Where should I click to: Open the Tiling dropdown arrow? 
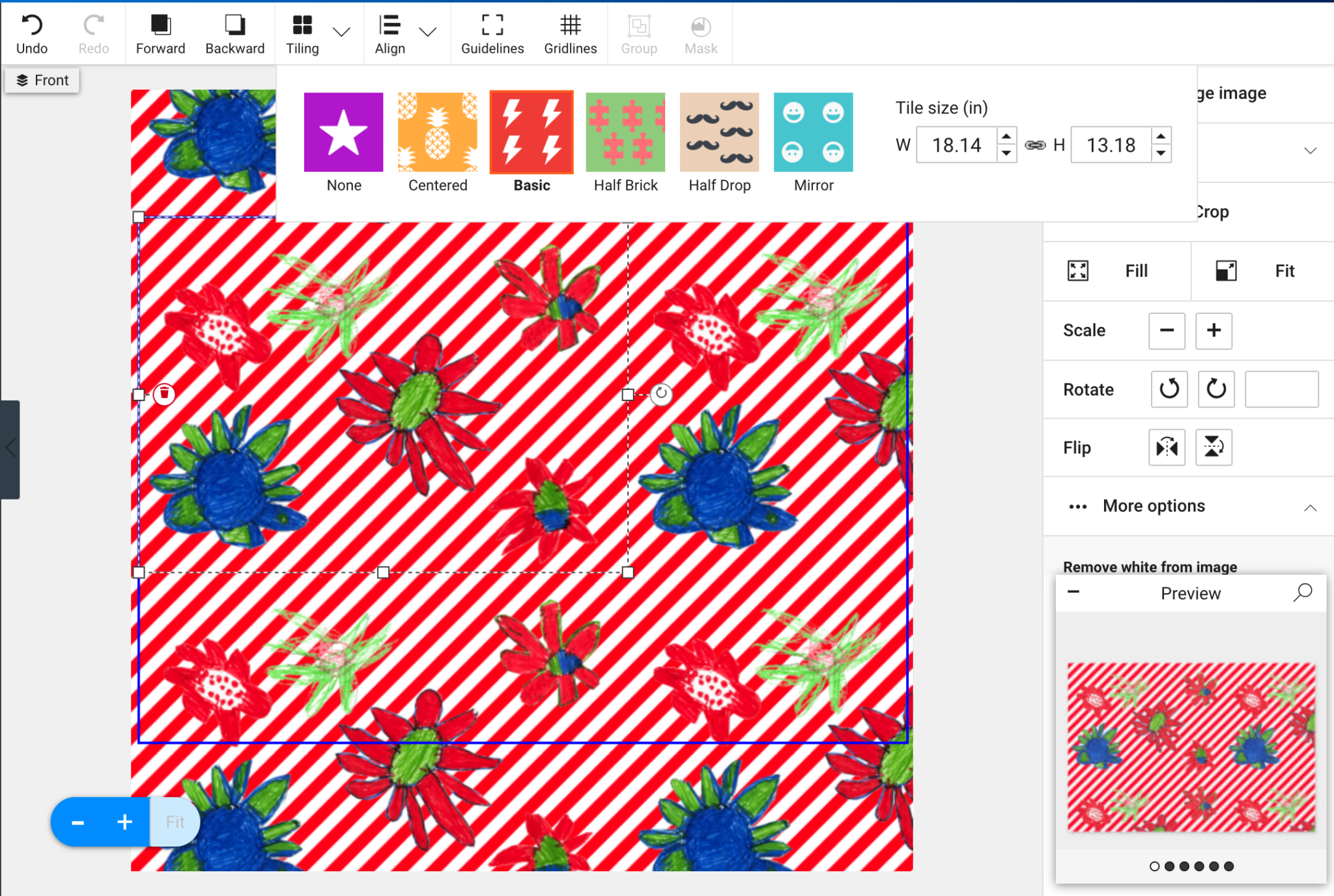pos(341,31)
